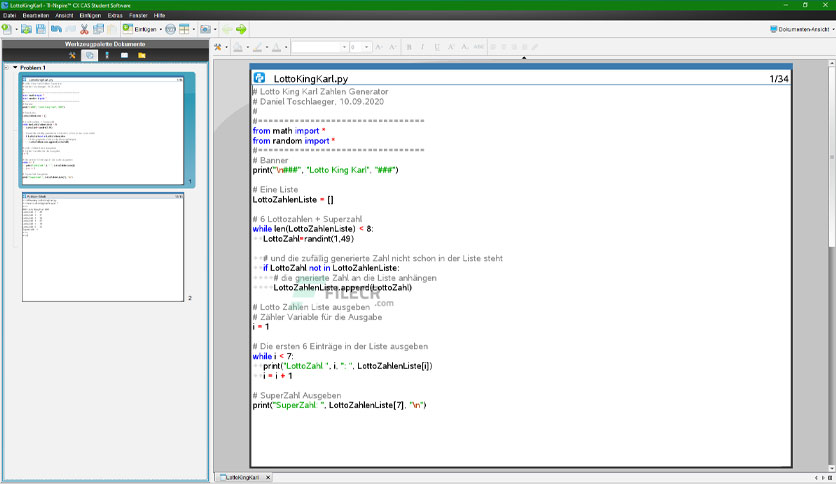Click the 'from math import *' line
The image size is (836, 484).
click(x=289, y=131)
